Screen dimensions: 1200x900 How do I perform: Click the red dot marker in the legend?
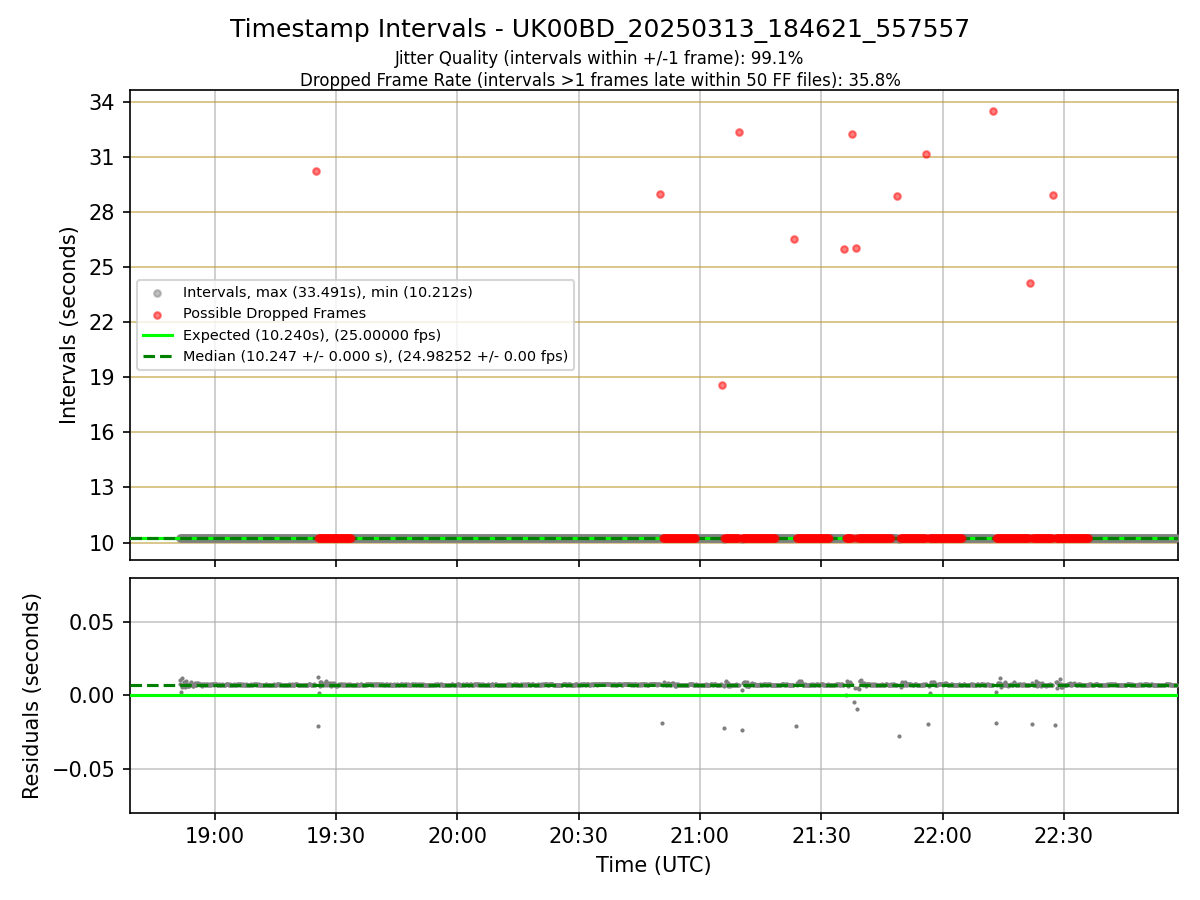[157, 314]
